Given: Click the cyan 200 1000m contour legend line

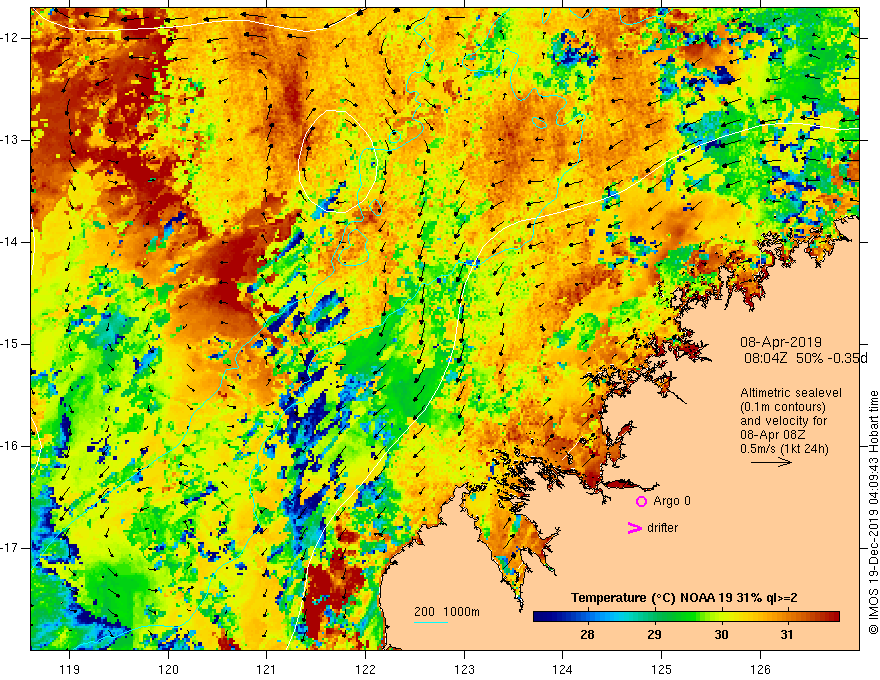Looking at the screenshot, I should coord(430,622).
